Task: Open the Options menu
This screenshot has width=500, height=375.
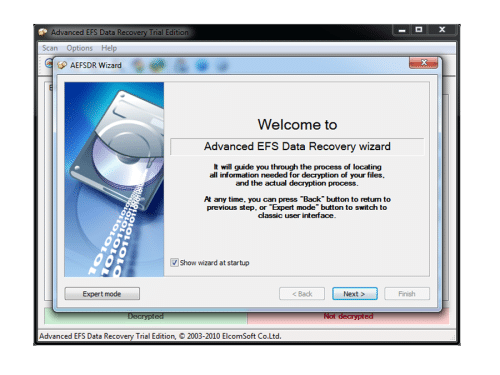Action: click(x=79, y=48)
